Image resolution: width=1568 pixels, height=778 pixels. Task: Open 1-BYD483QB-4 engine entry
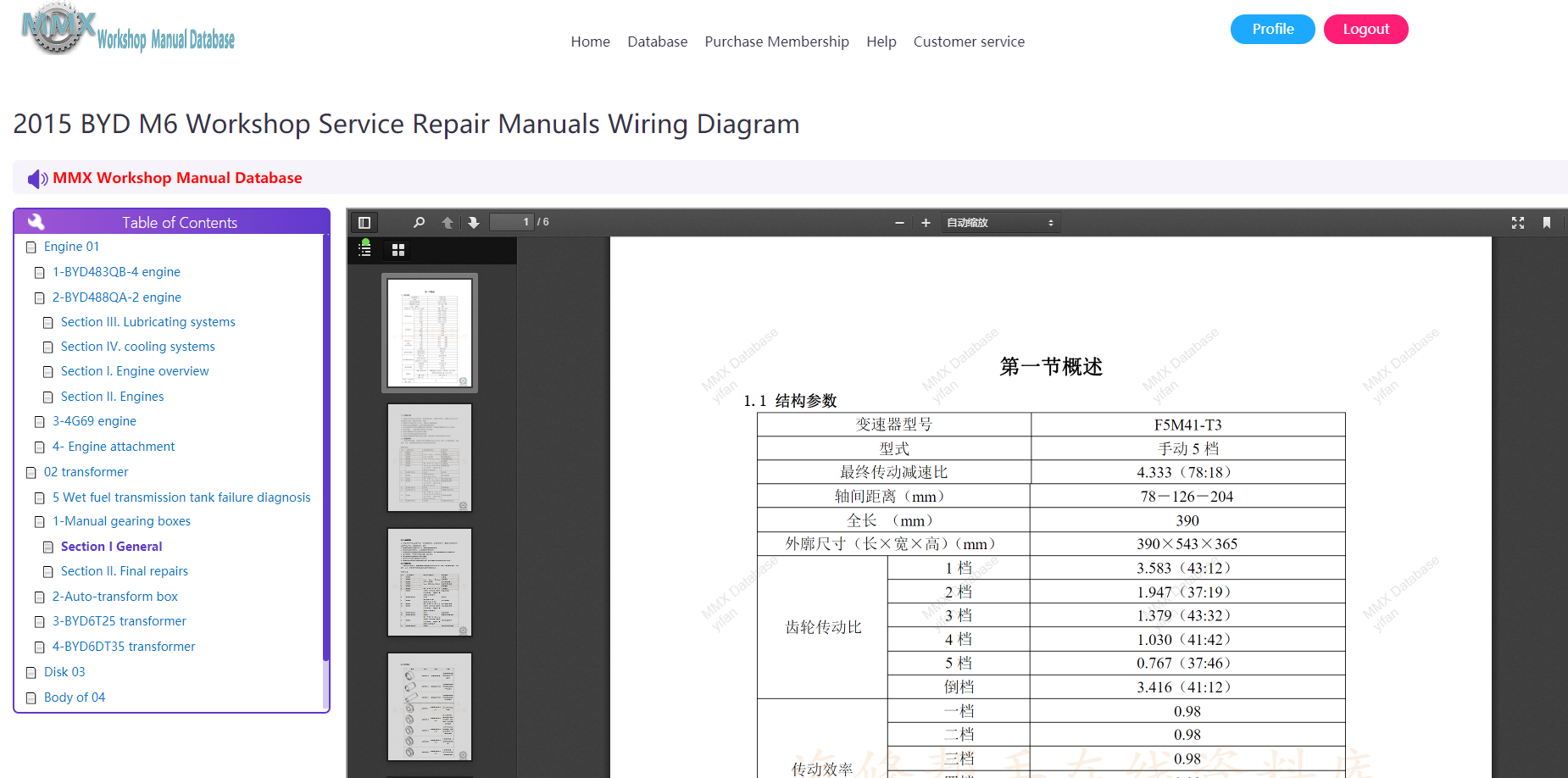116,272
